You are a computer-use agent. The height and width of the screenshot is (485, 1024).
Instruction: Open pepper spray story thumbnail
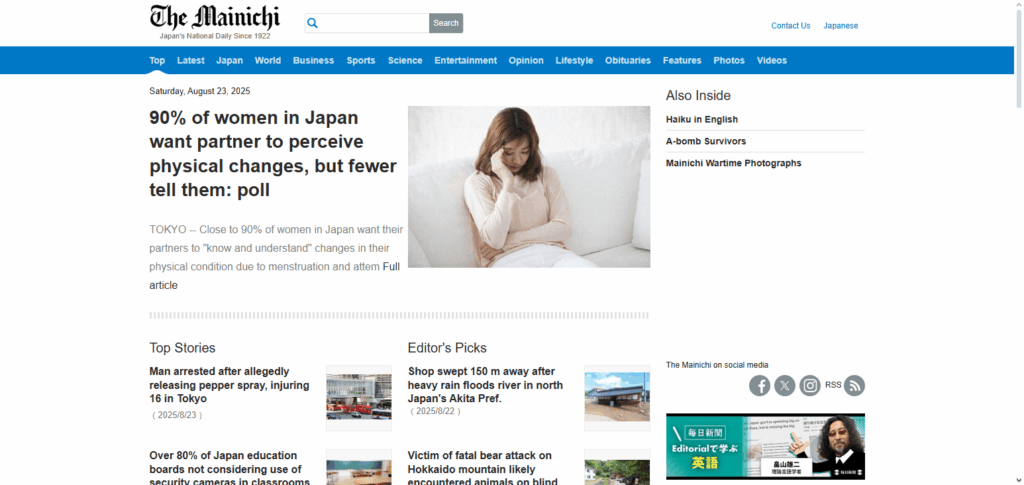click(359, 398)
